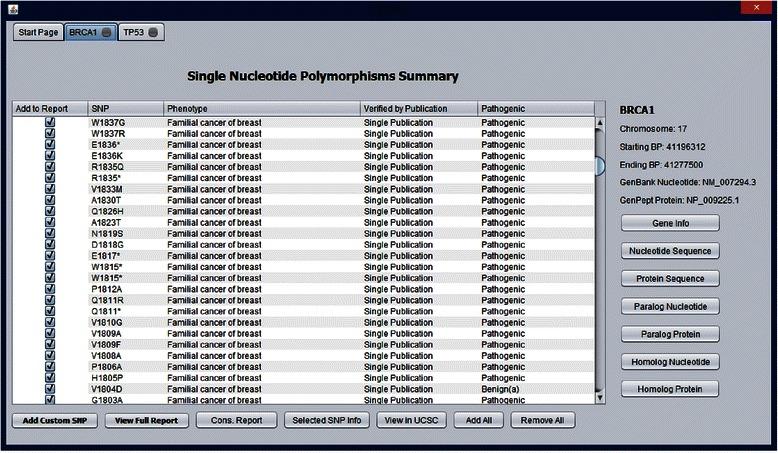Click the table's vertical scrollbar thumb
This screenshot has height=453, width=778.
coord(600,166)
